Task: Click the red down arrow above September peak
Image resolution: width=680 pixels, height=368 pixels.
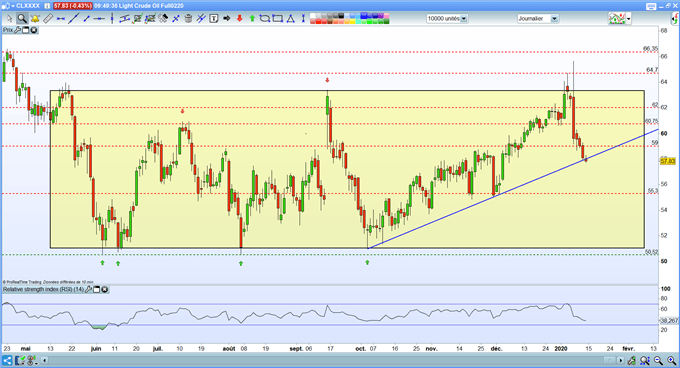Action: click(x=327, y=80)
